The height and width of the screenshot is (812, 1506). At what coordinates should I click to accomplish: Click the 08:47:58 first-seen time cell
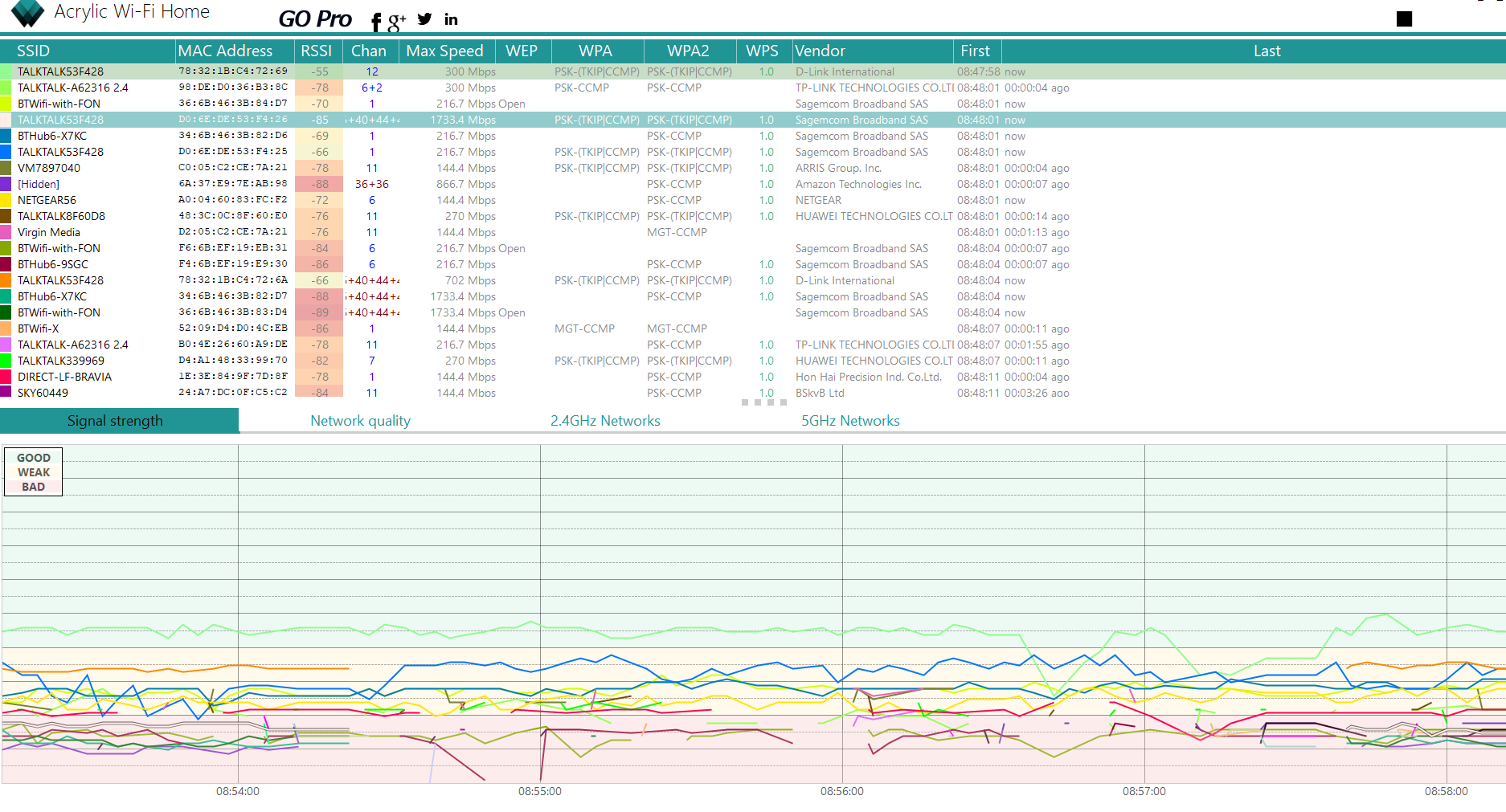[978, 71]
